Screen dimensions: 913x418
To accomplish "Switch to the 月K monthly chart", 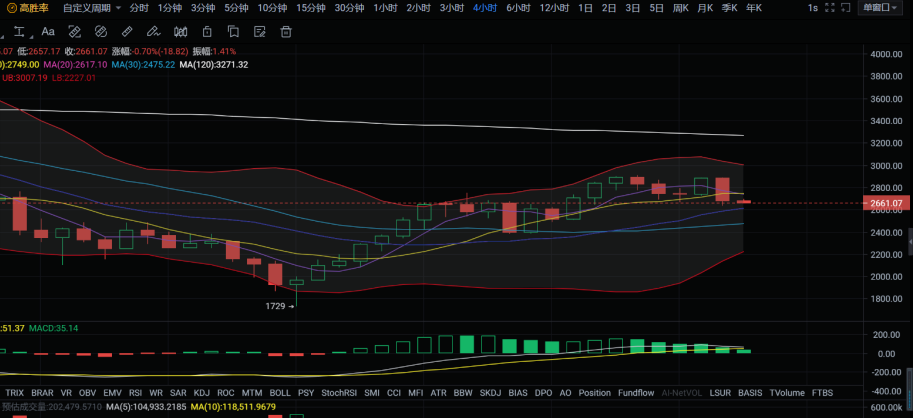I will [705, 8].
